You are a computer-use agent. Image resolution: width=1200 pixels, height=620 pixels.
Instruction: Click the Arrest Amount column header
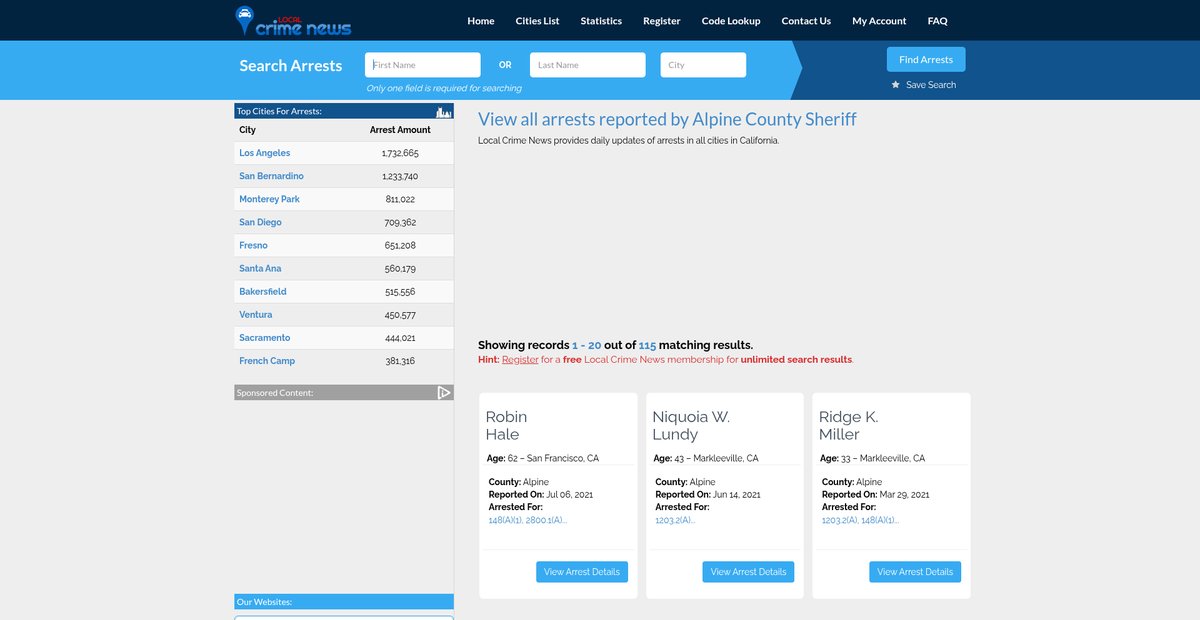click(x=400, y=130)
